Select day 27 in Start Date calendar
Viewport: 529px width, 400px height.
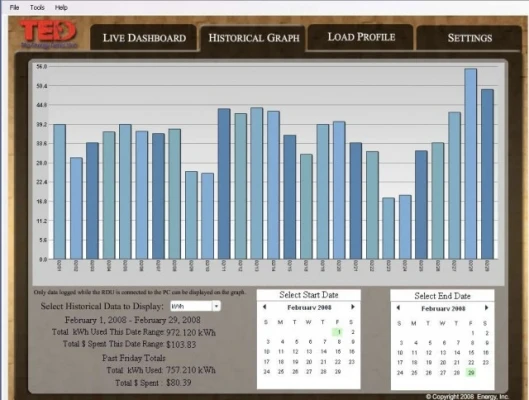(x=309, y=371)
